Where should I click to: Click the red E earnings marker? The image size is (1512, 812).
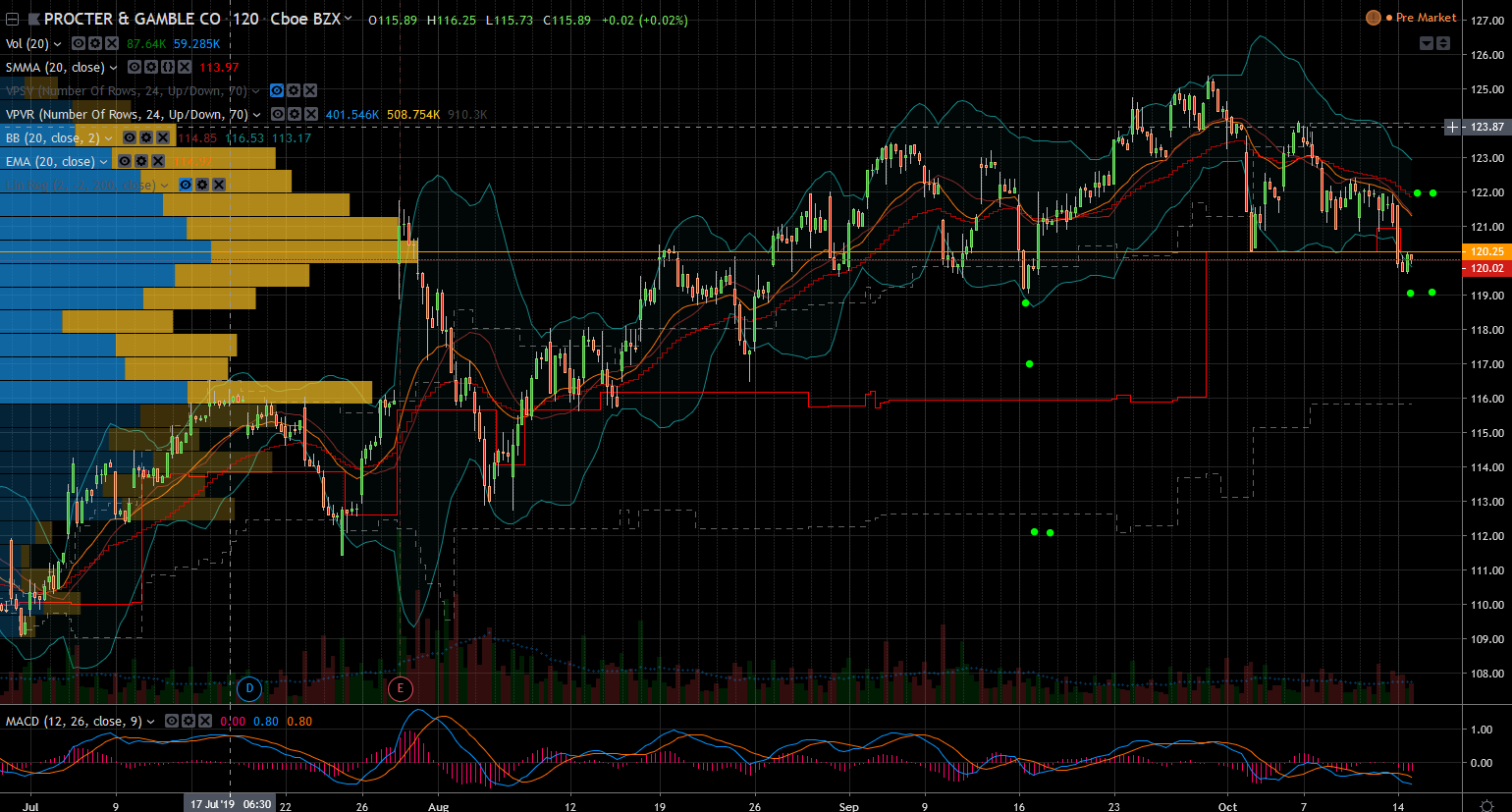coord(400,688)
